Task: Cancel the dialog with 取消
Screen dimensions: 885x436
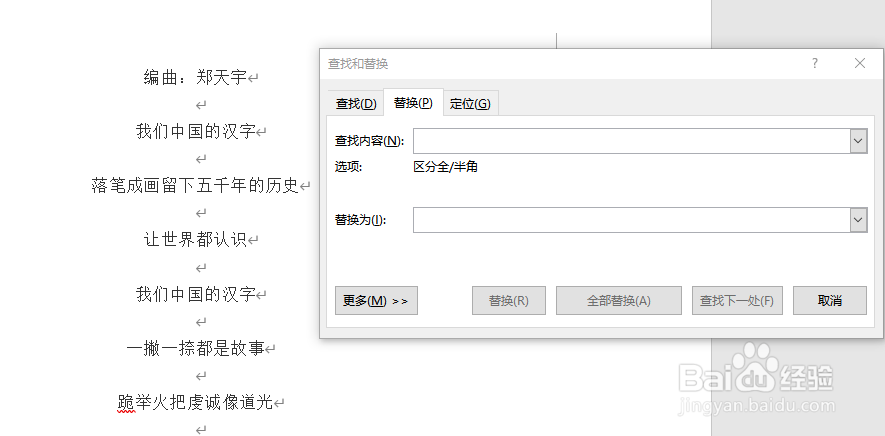Action: coord(830,300)
